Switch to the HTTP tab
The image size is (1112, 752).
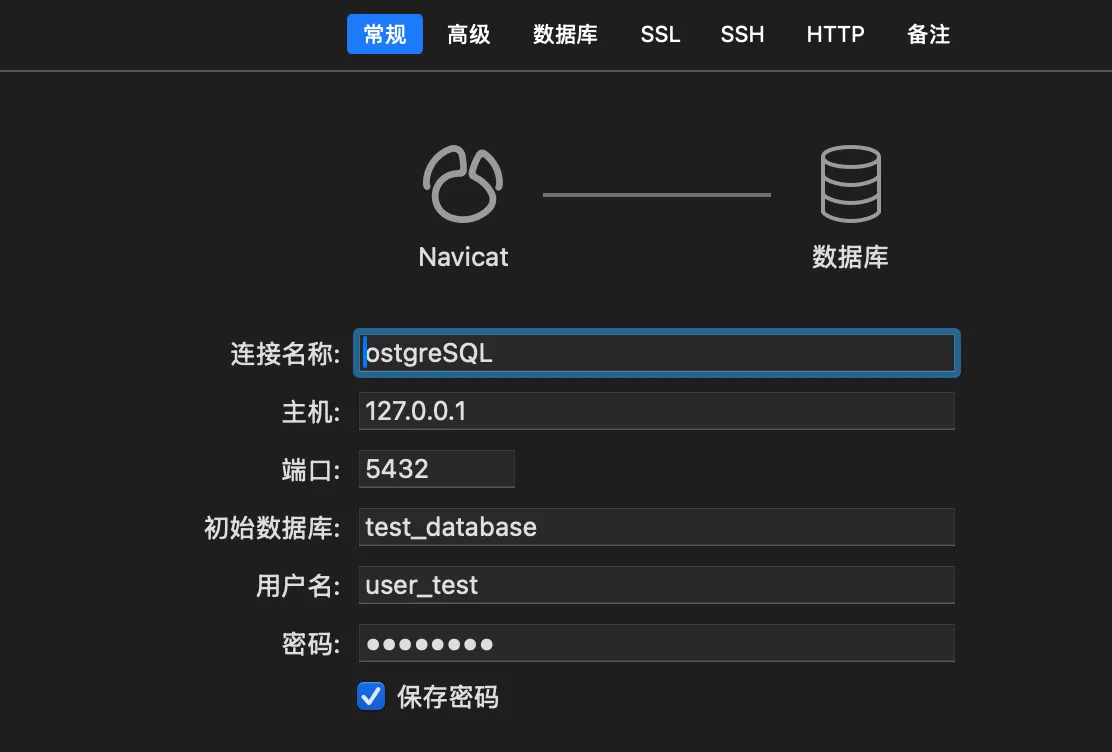[x=835, y=34]
